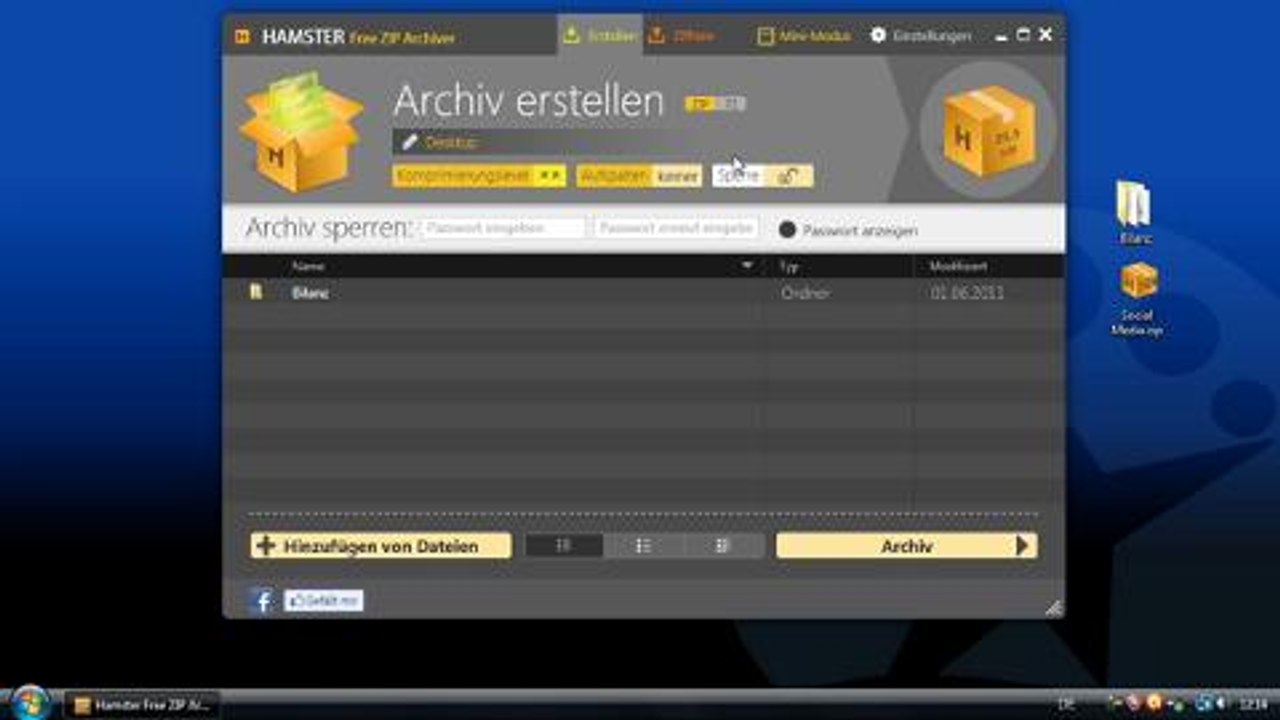The width and height of the screenshot is (1280, 720).
Task: Click the 01.06.2011 date cell
Action: (x=966, y=293)
